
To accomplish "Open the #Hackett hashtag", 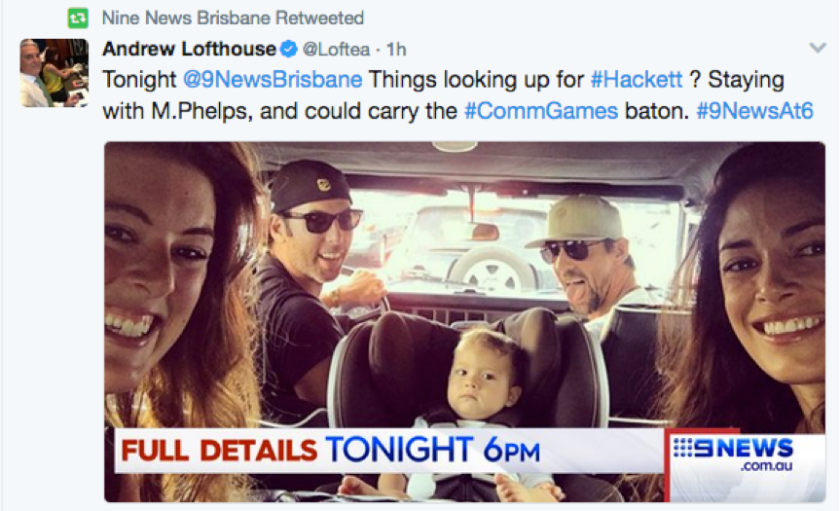I will point(636,80).
